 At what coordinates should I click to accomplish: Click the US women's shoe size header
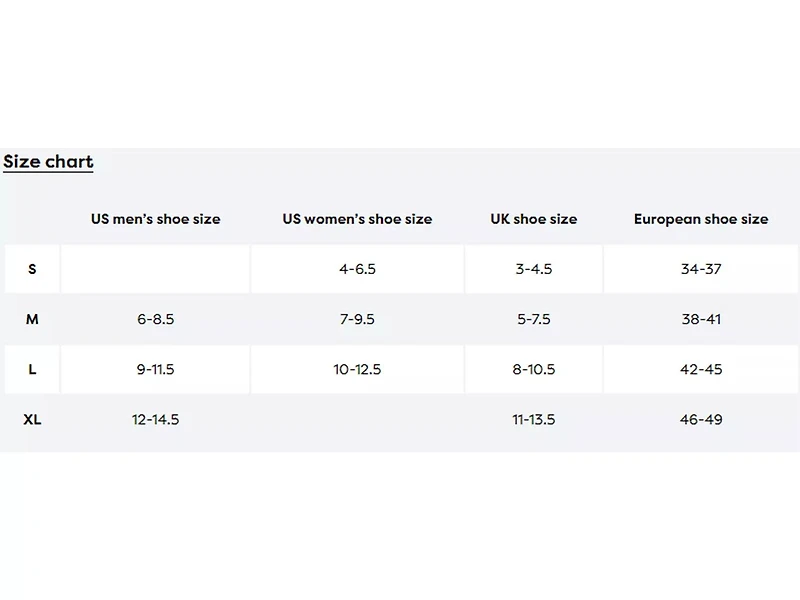[357, 219]
